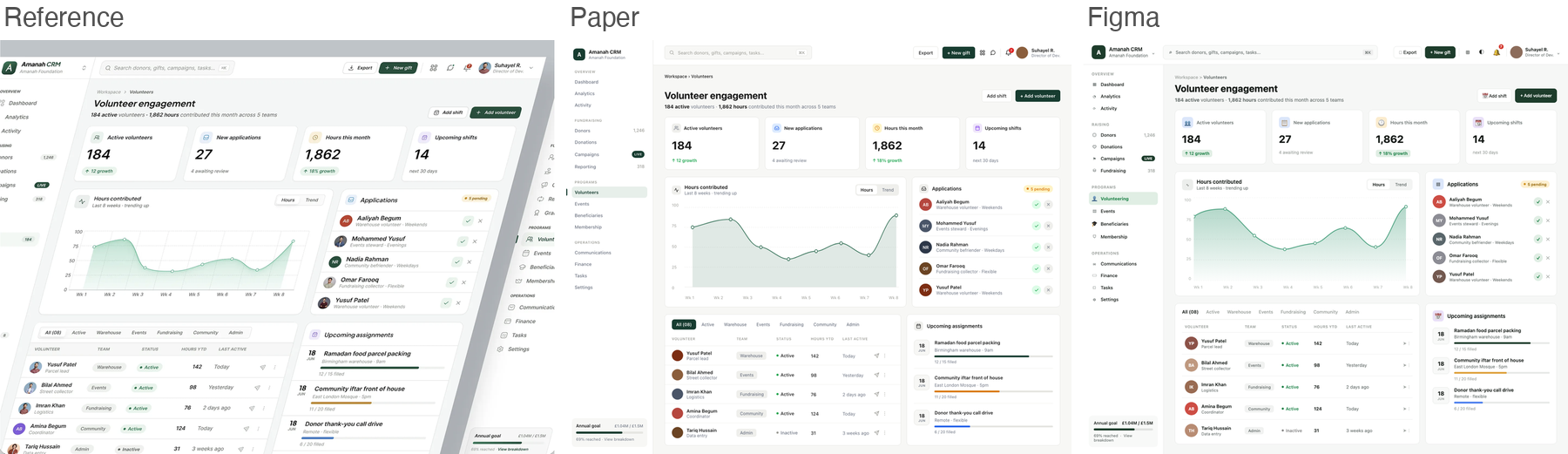Click the Amanah CRM logo in Figma panel
1568x454 pixels.
click(1098, 52)
